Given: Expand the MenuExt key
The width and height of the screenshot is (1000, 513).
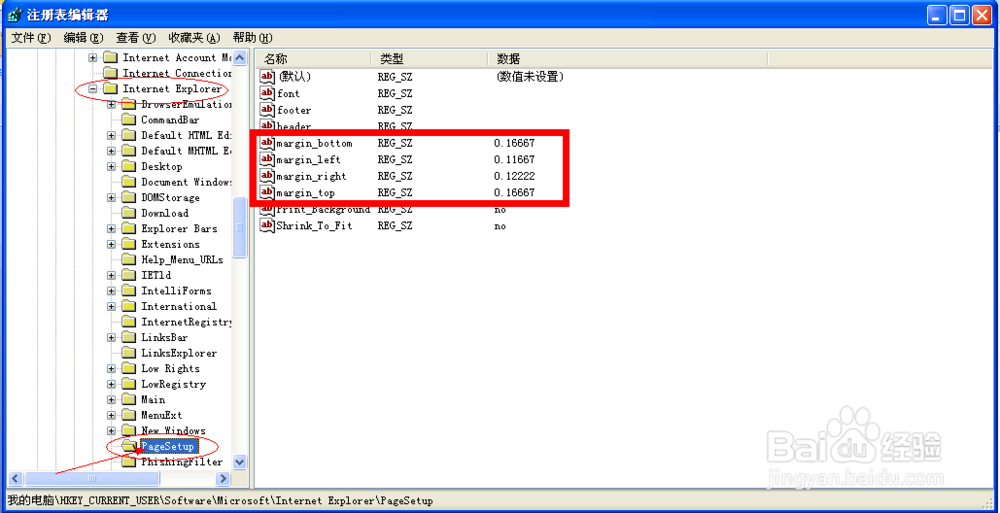Looking at the screenshot, I should [111, 415].
